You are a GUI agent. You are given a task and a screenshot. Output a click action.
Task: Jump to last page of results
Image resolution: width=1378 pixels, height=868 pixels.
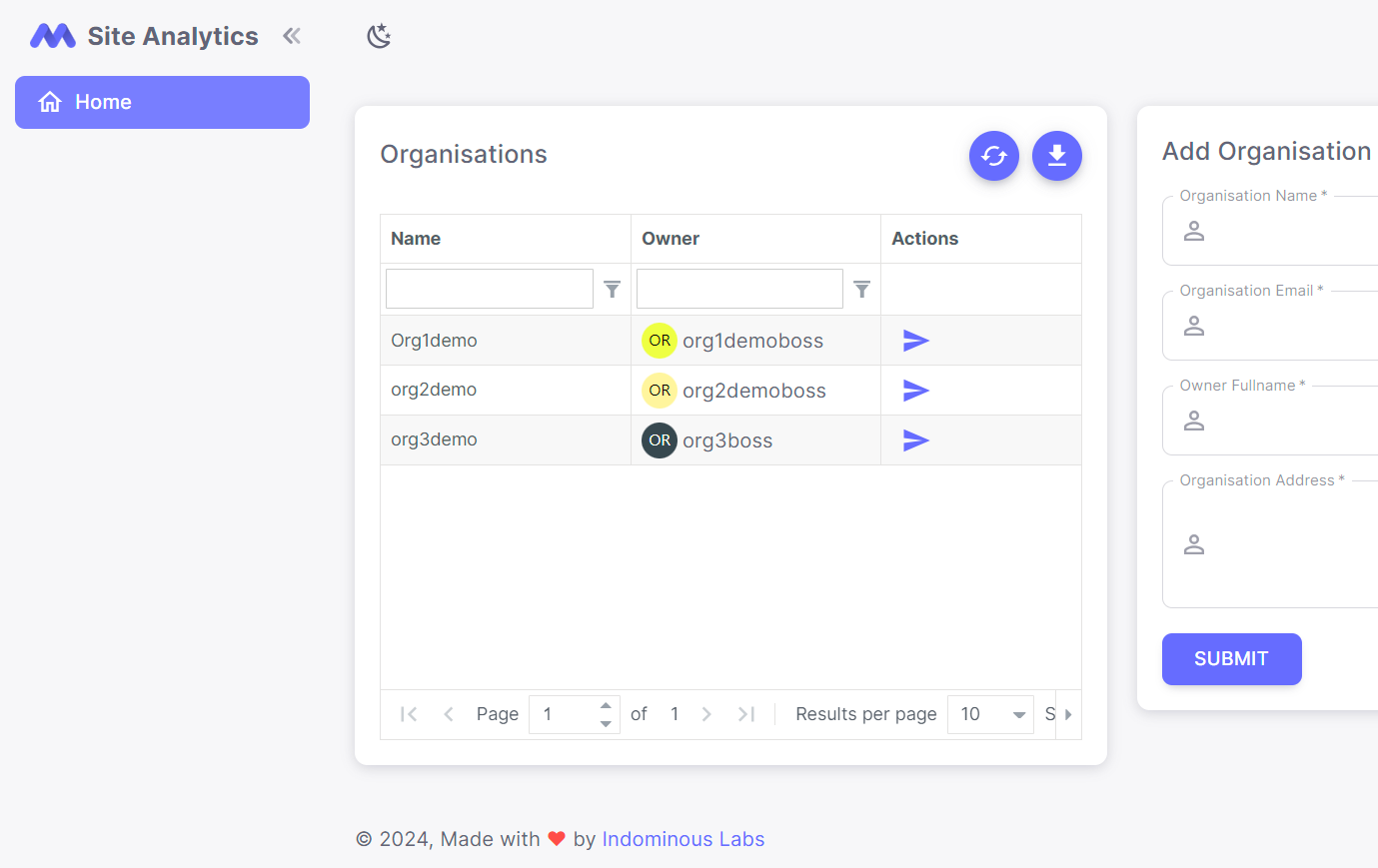click(x=745, y=714)
